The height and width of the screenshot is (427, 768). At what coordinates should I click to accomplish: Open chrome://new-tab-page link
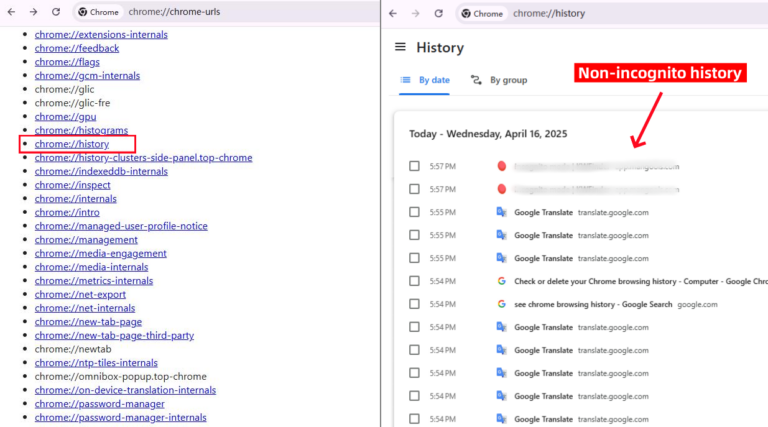(88, 322)
